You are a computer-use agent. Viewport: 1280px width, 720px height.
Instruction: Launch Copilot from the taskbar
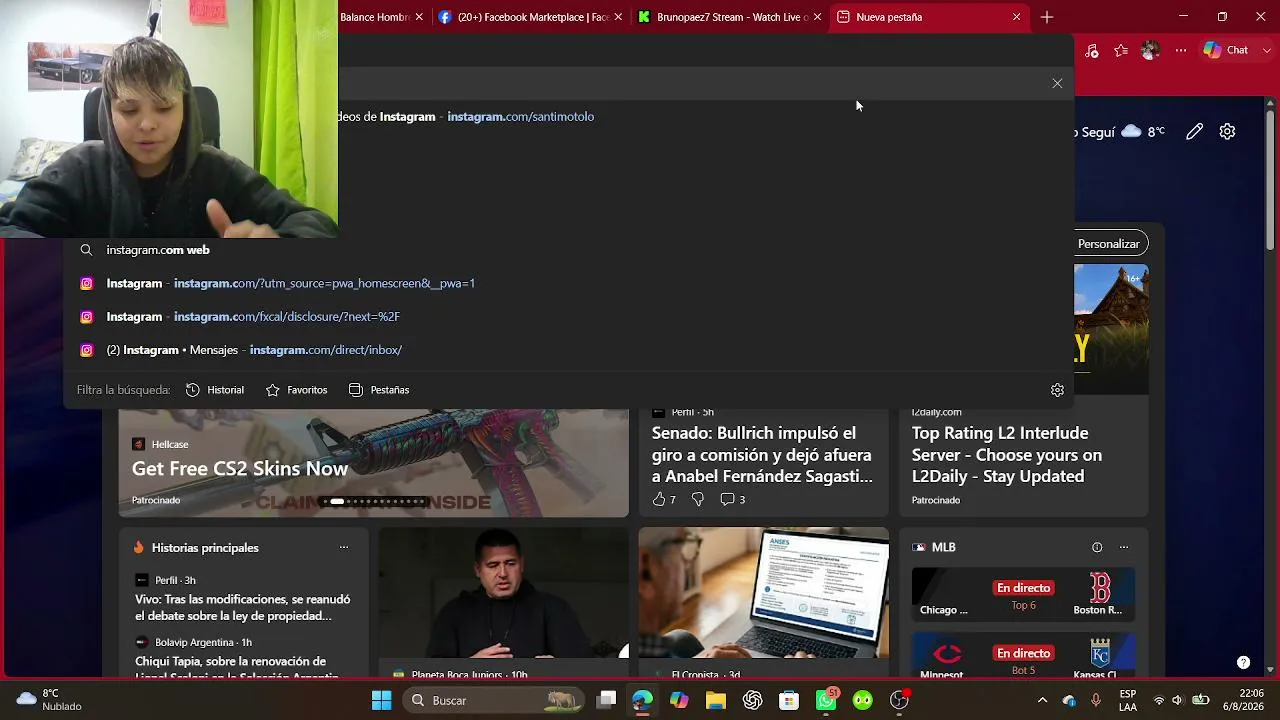pos(679,700)
